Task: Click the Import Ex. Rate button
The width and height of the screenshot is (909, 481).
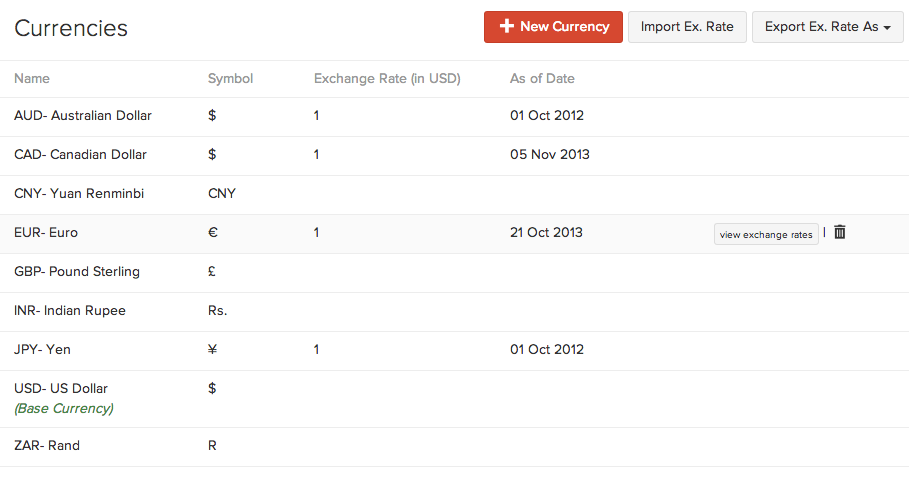Action: (x=687, y=27)
